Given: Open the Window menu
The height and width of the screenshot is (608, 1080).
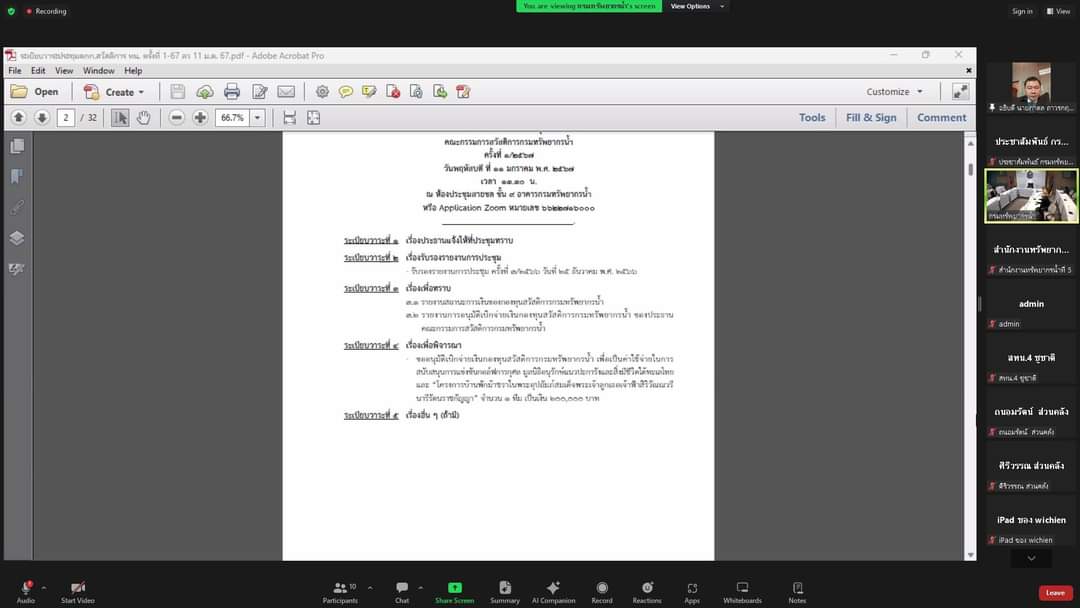Looking at the screenshot, I should coord(98,70).
